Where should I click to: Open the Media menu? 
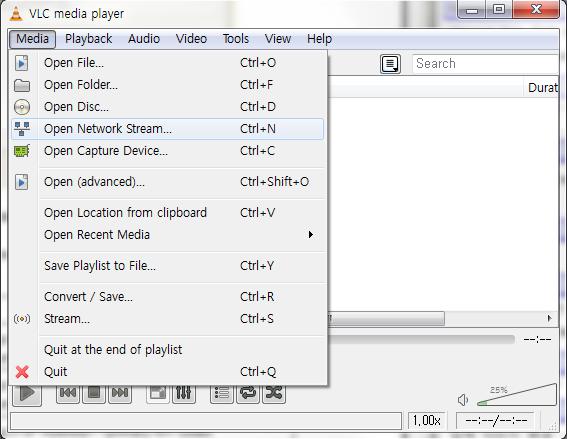(x=32, y=39)
